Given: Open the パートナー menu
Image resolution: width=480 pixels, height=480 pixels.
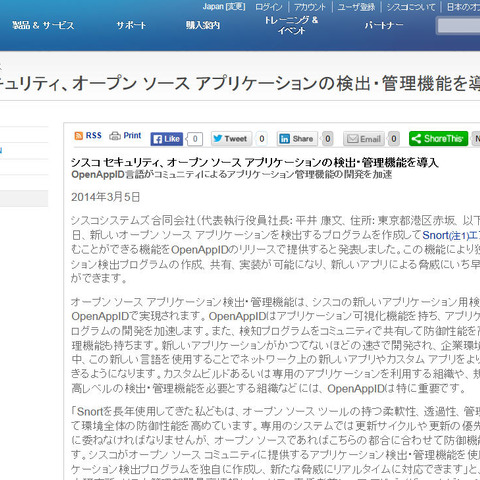Looking at the screenshot, I should pyautogui.click(x=384, y=25).
